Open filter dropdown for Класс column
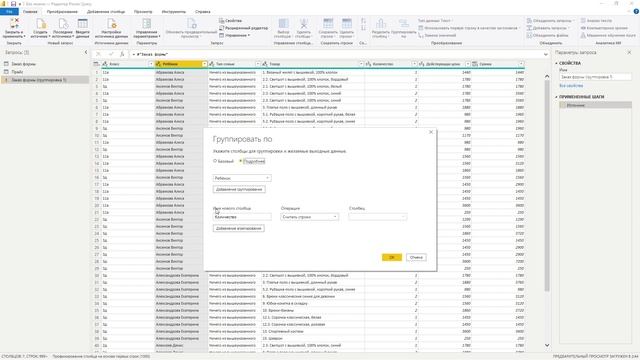Screen dimensions: 640x360 (x=150, y=64)
